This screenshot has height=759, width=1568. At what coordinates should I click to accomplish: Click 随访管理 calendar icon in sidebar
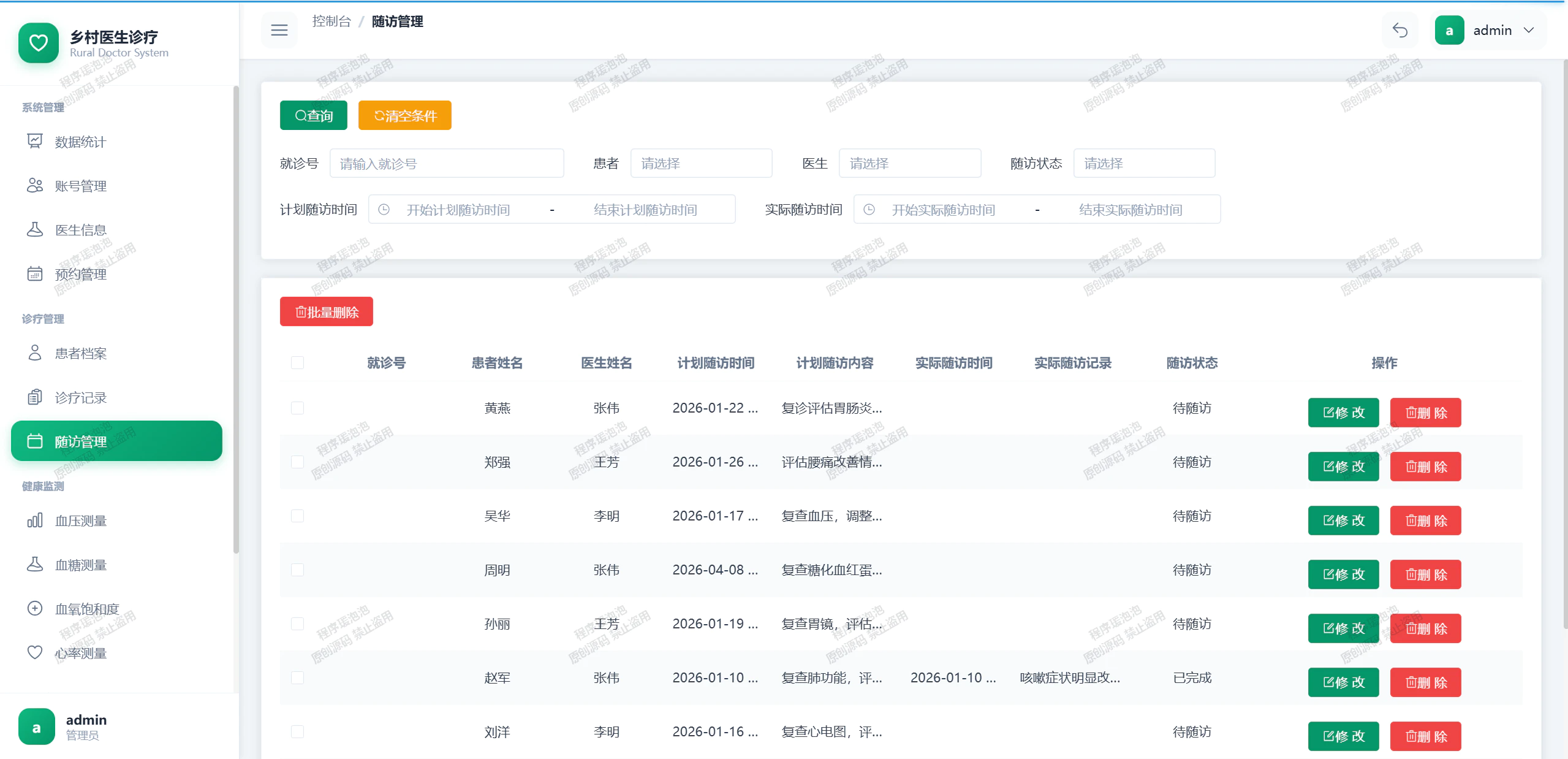[x=35, y=441]
